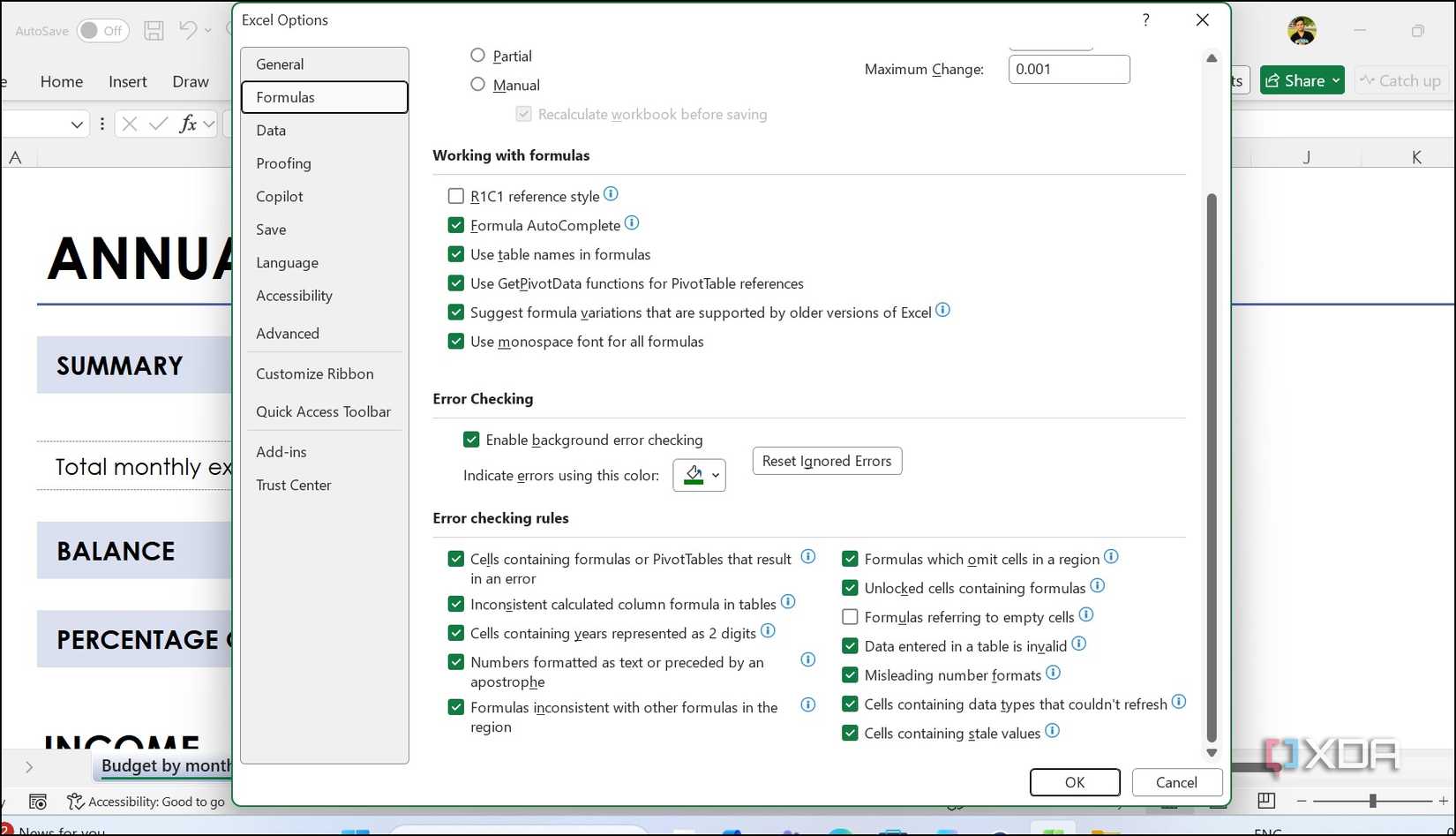Click the Undo icon in Excel title bar
1456x836 pixels.
187,30
